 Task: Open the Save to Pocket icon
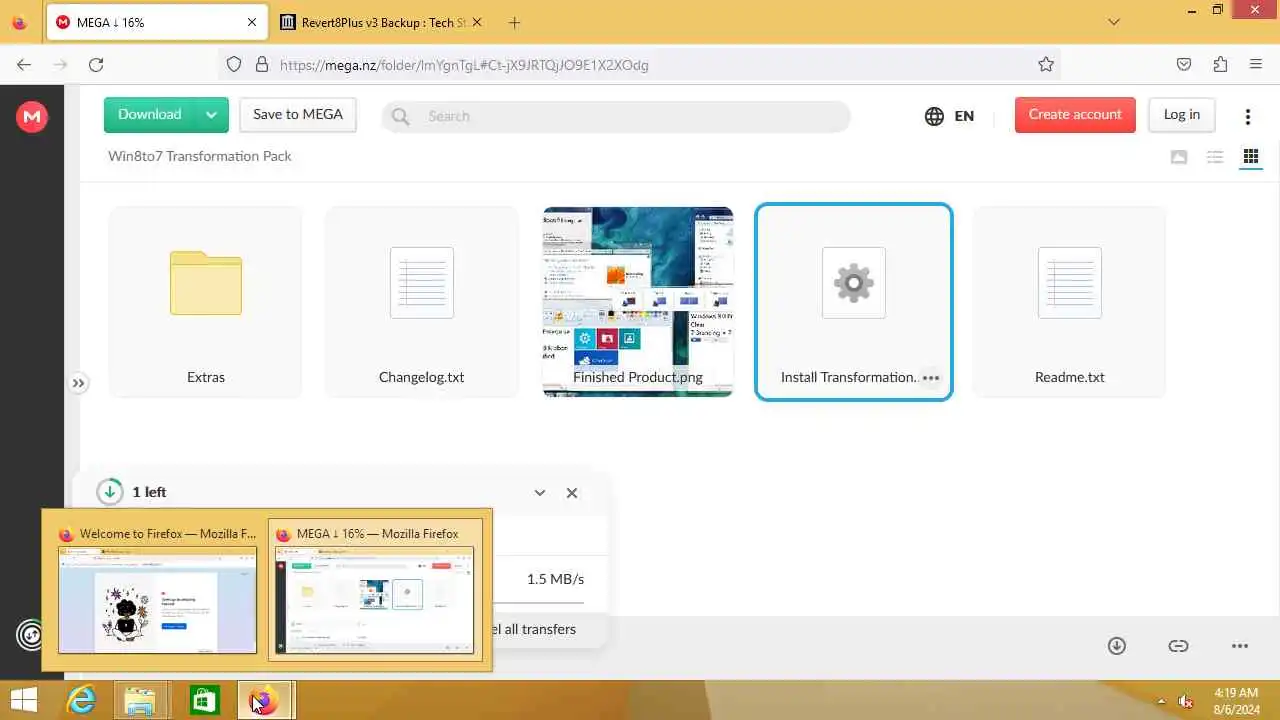(x=1184, y=64)
